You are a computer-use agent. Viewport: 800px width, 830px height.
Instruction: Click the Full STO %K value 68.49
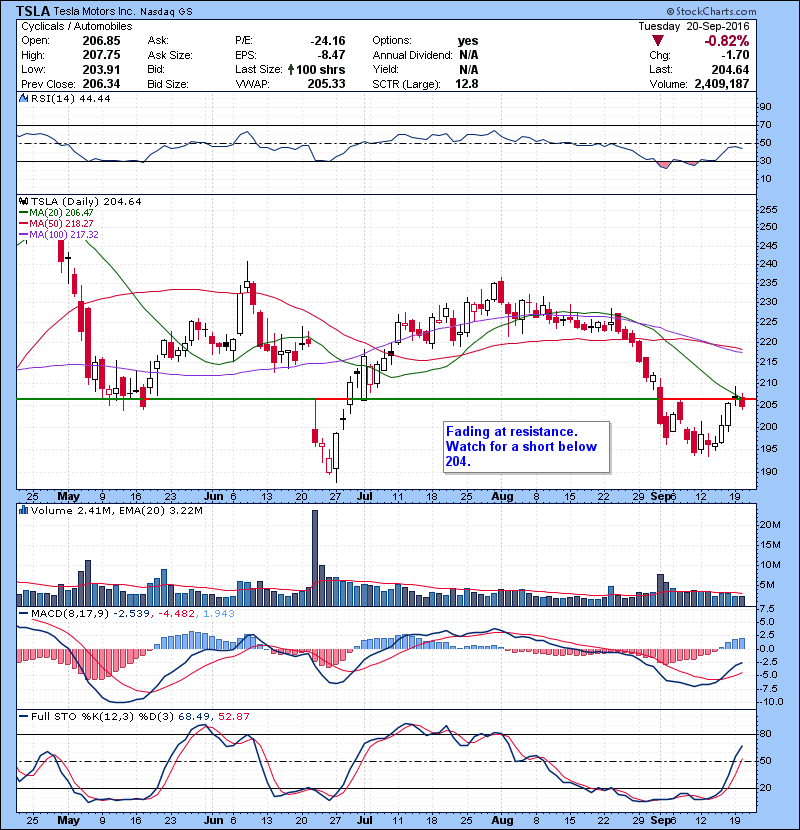click(x=194, y=717)
